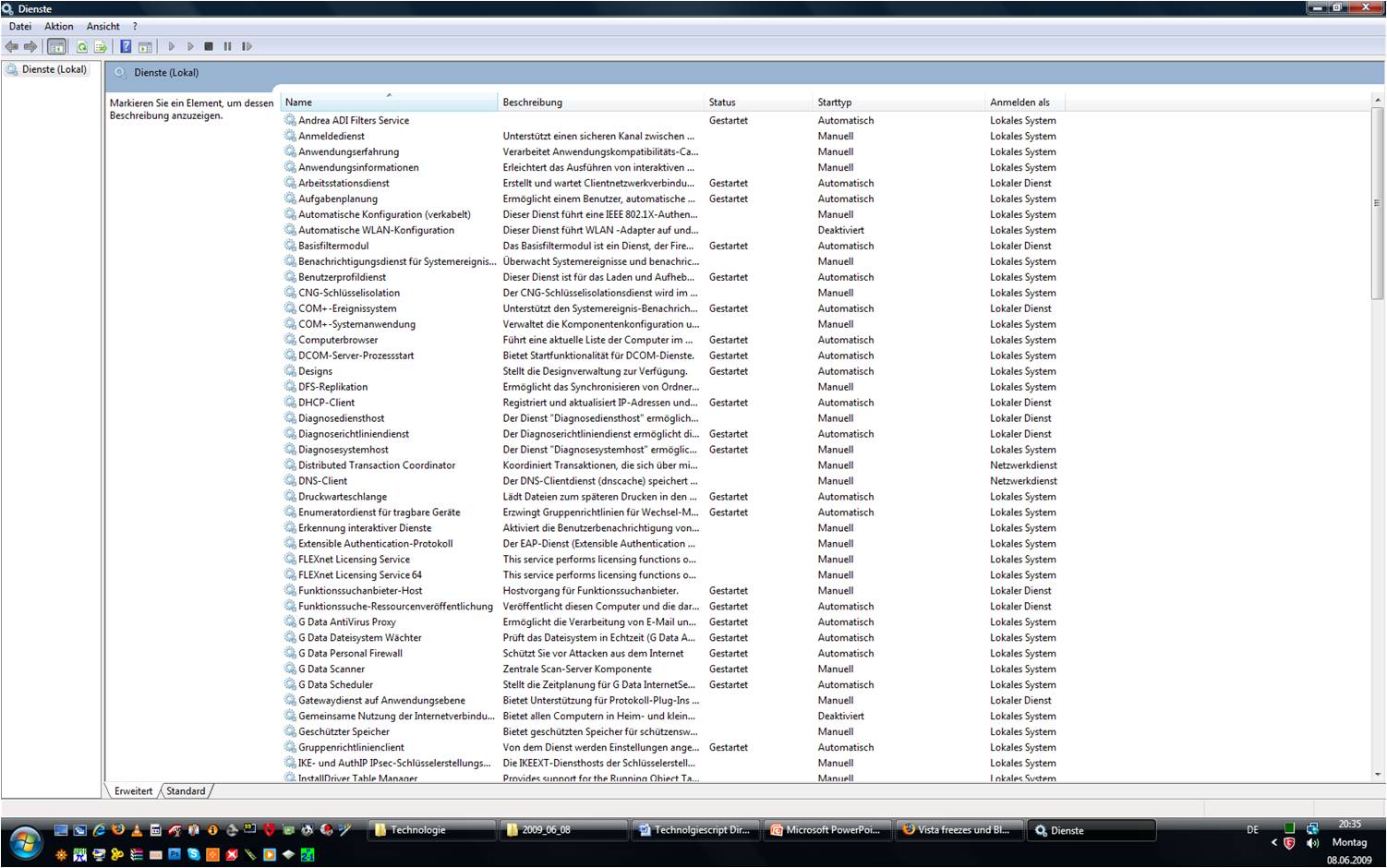1387x868 pixels.
Task: Click the first Start service play icon
Action: click(172, 46)
